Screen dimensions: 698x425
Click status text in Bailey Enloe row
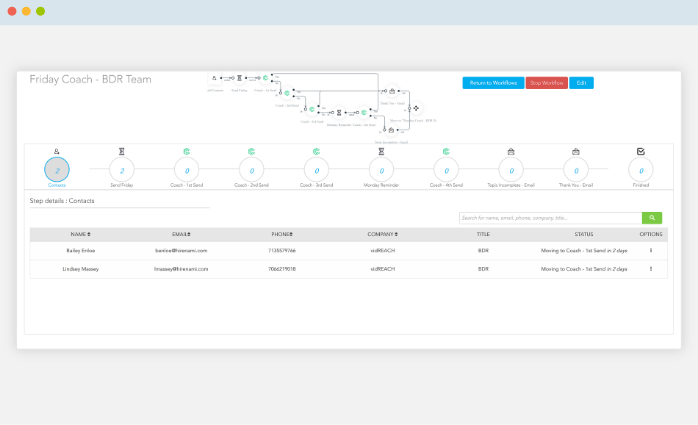[x=584, y=251]
